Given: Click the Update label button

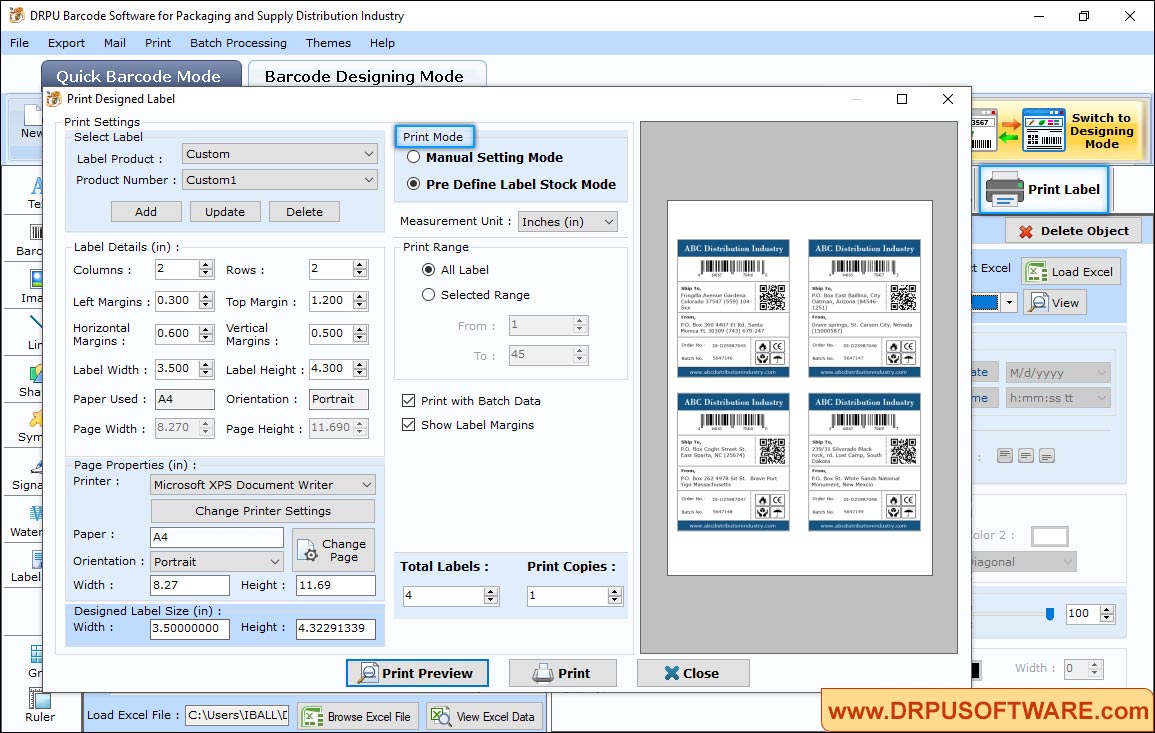Looking at the screenshot, I should click(225, 211).
